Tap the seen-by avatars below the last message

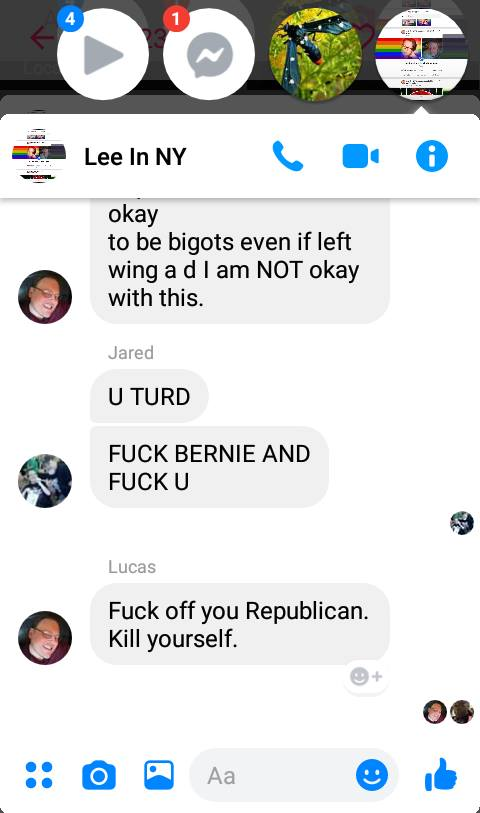448,711
